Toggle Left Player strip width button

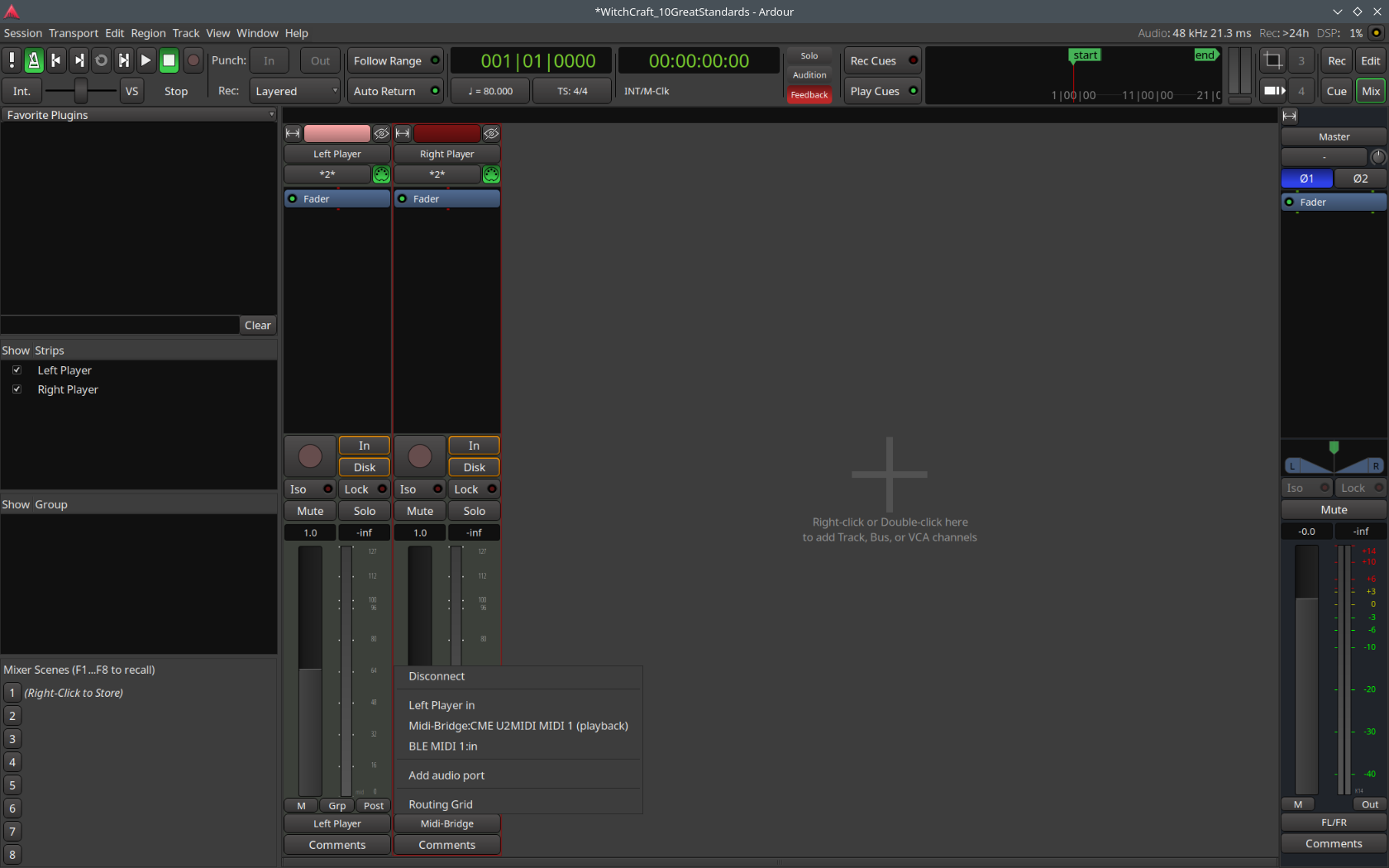[293, 134]
